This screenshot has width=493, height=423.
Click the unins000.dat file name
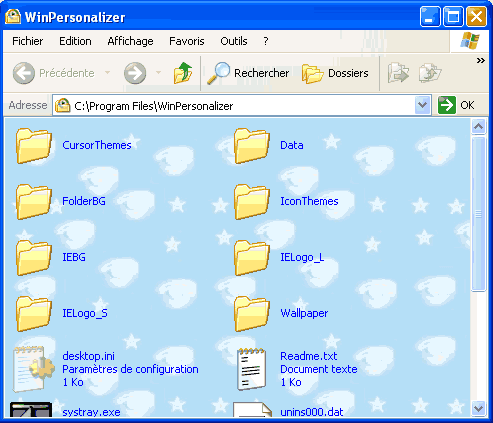[x=312, y=412]
